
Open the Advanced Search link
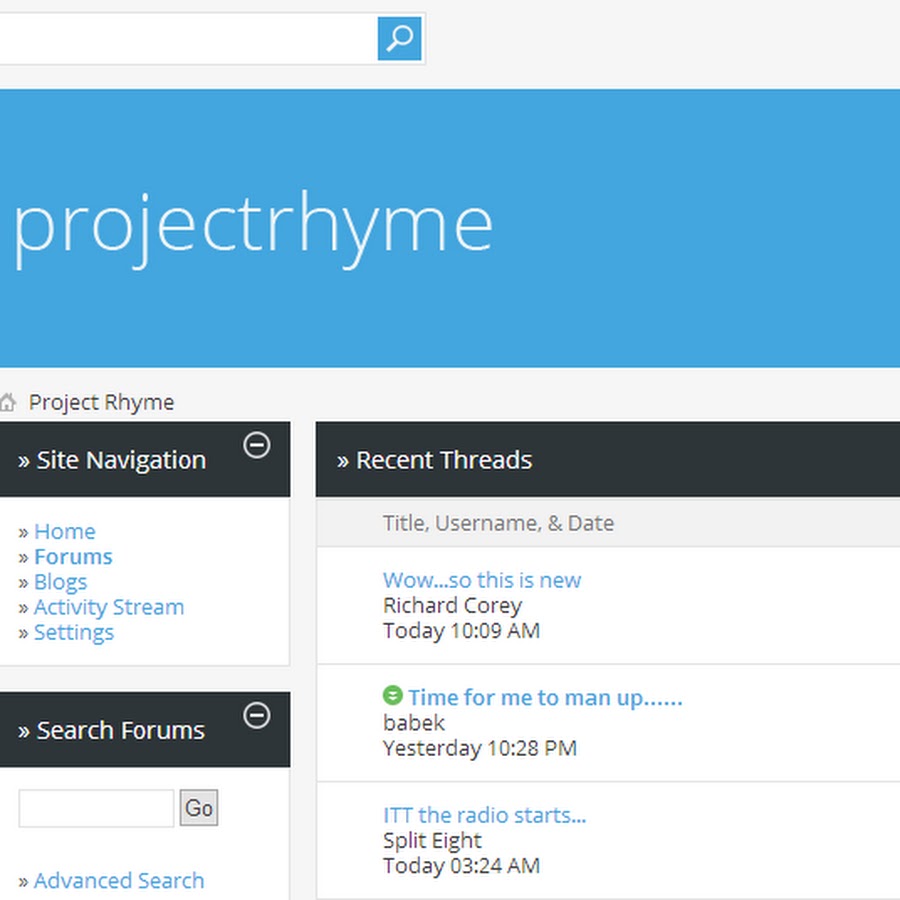119,880
